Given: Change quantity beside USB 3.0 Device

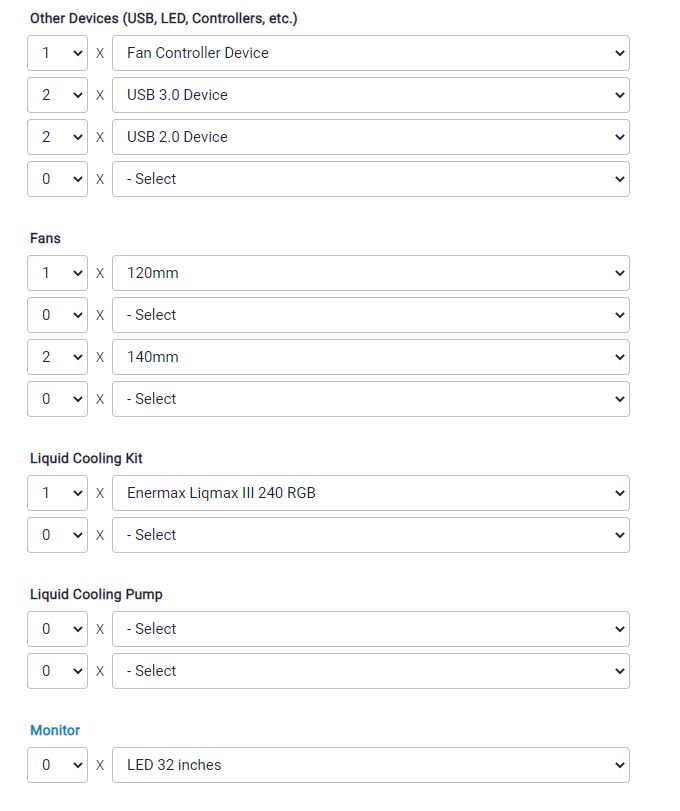Looking at the screenshot, I should click(x=57, y=95).
